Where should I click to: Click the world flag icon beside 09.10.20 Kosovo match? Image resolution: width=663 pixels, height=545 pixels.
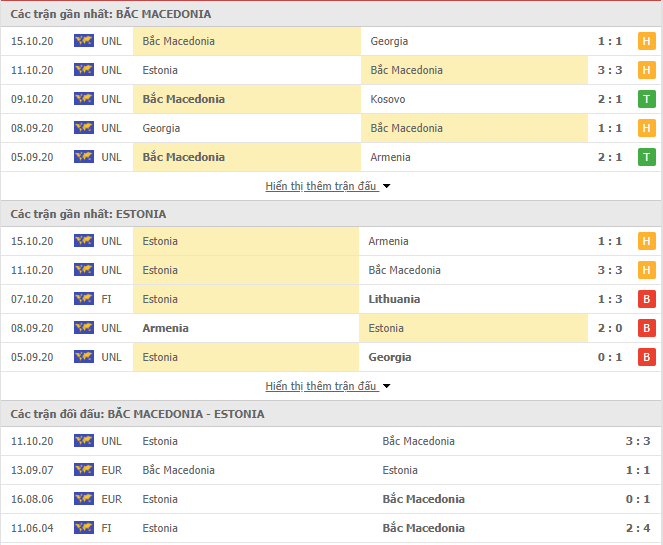click(84, 99)
